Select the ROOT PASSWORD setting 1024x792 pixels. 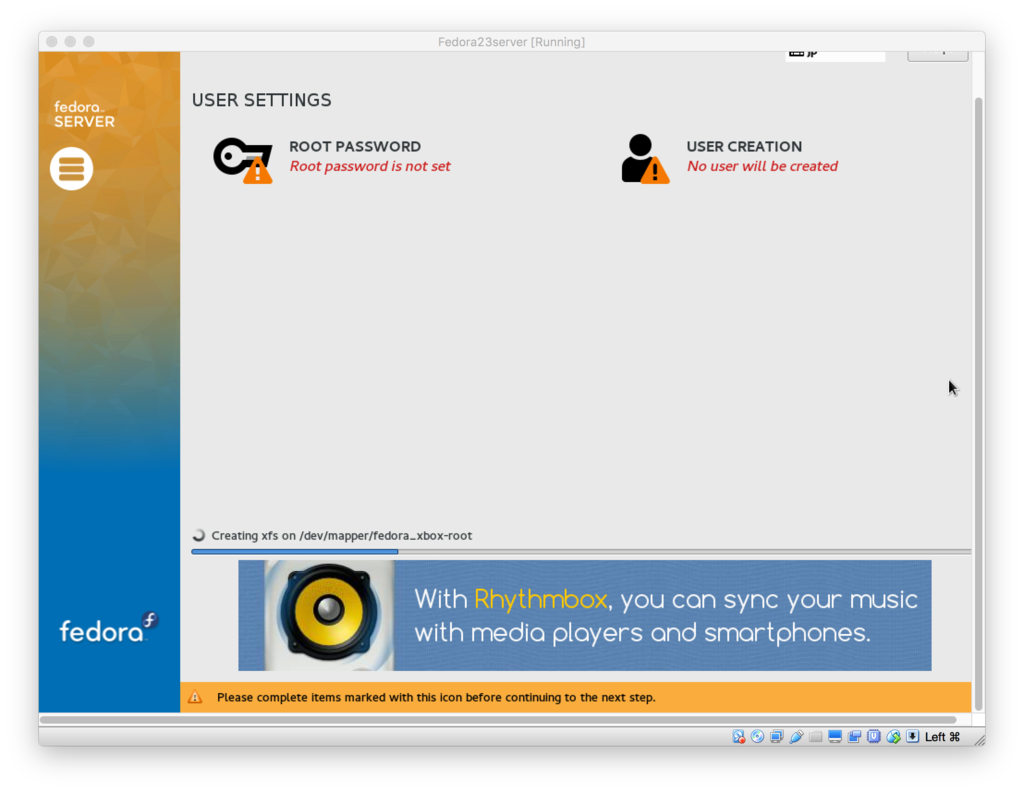pos(332,159)
